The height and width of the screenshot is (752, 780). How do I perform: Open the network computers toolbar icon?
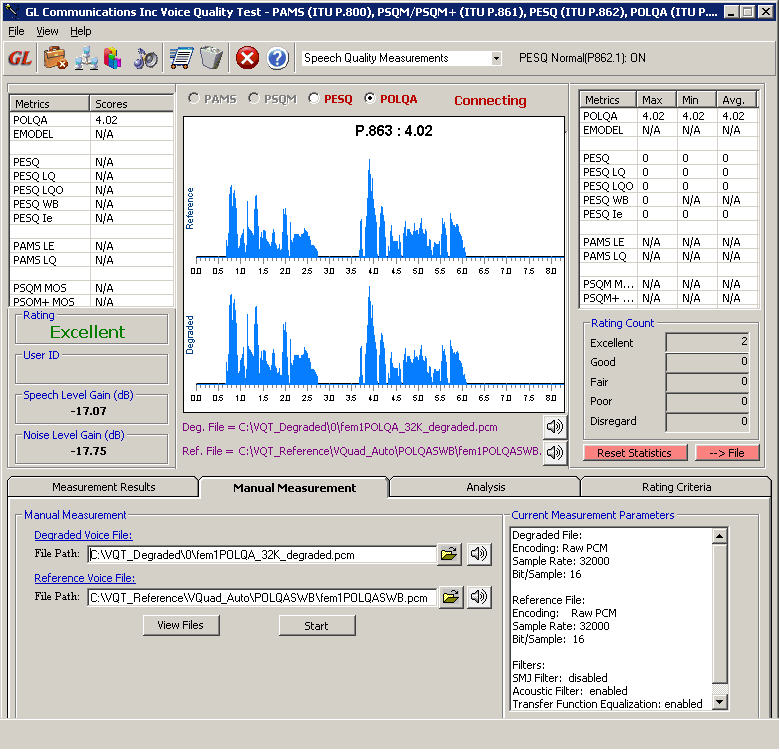86,58
